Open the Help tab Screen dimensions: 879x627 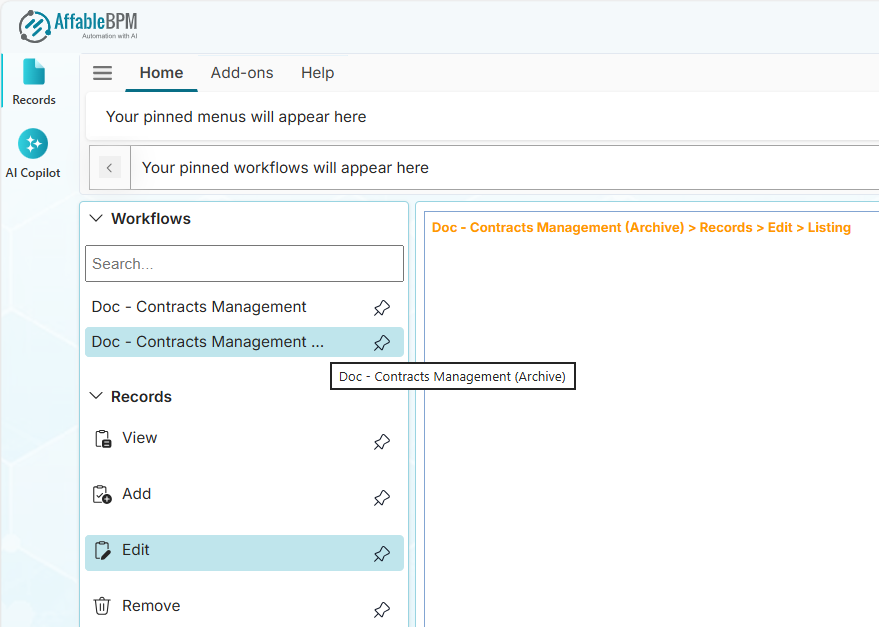(317, 73)
